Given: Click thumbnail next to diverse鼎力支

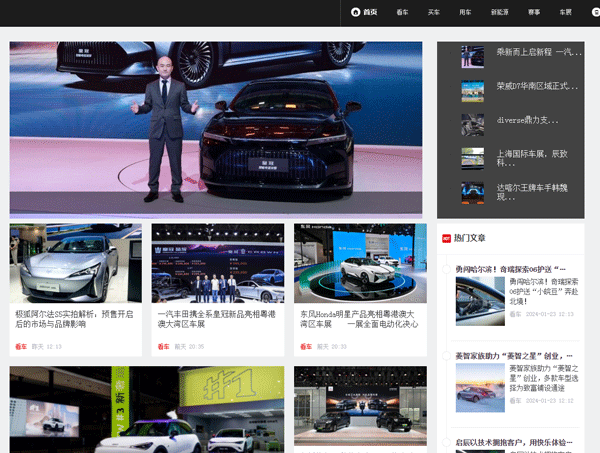Looking at the screenshot, I should click(x=473, y=125).
